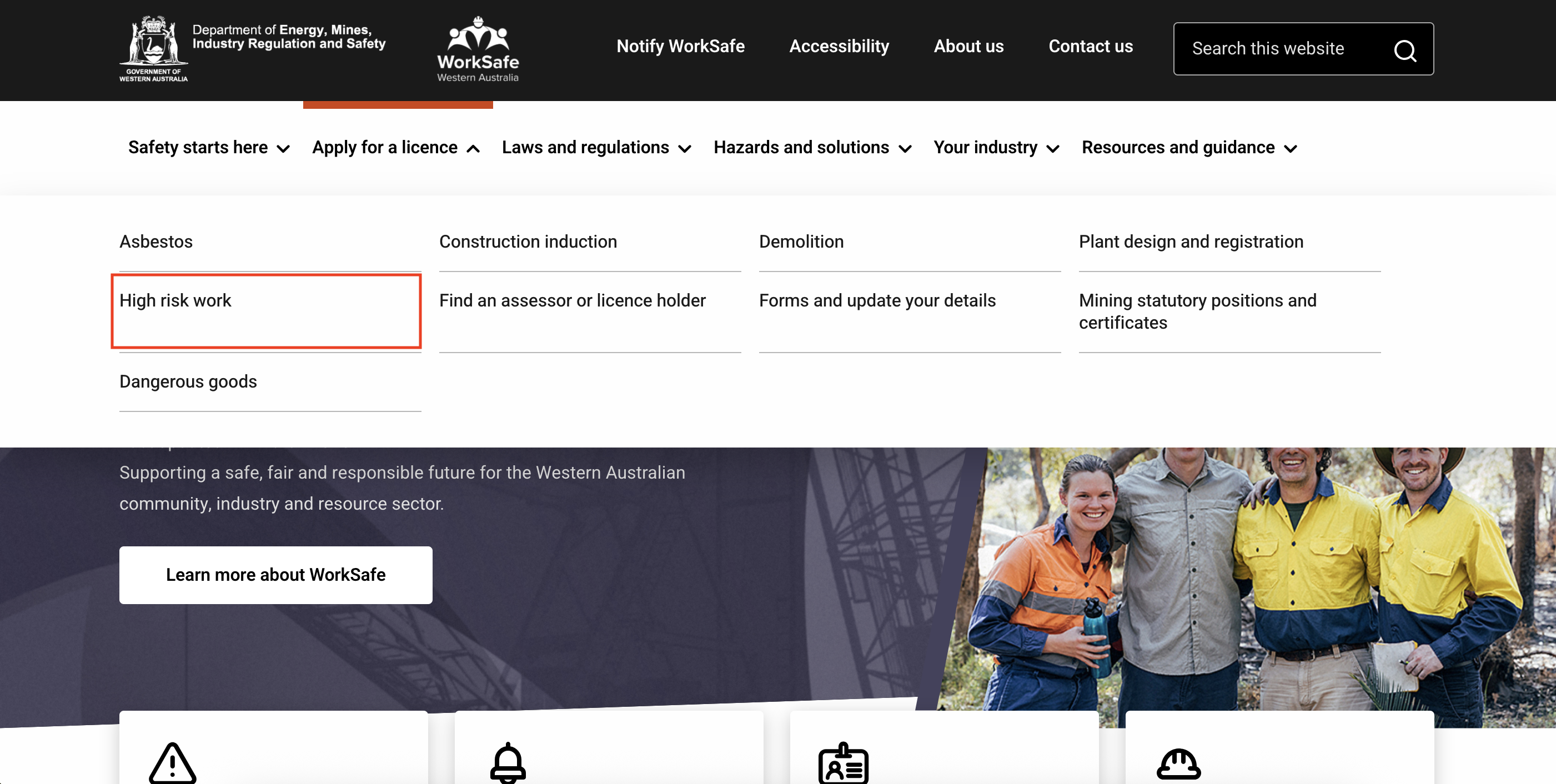
Task: Collapse the Apply for a licence menu
Action: tap(395, 147)
